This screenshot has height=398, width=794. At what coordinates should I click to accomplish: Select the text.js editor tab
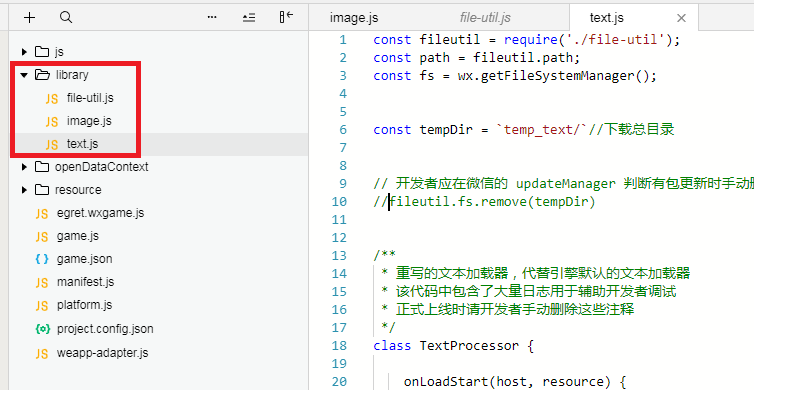click(x=607, y=18)
